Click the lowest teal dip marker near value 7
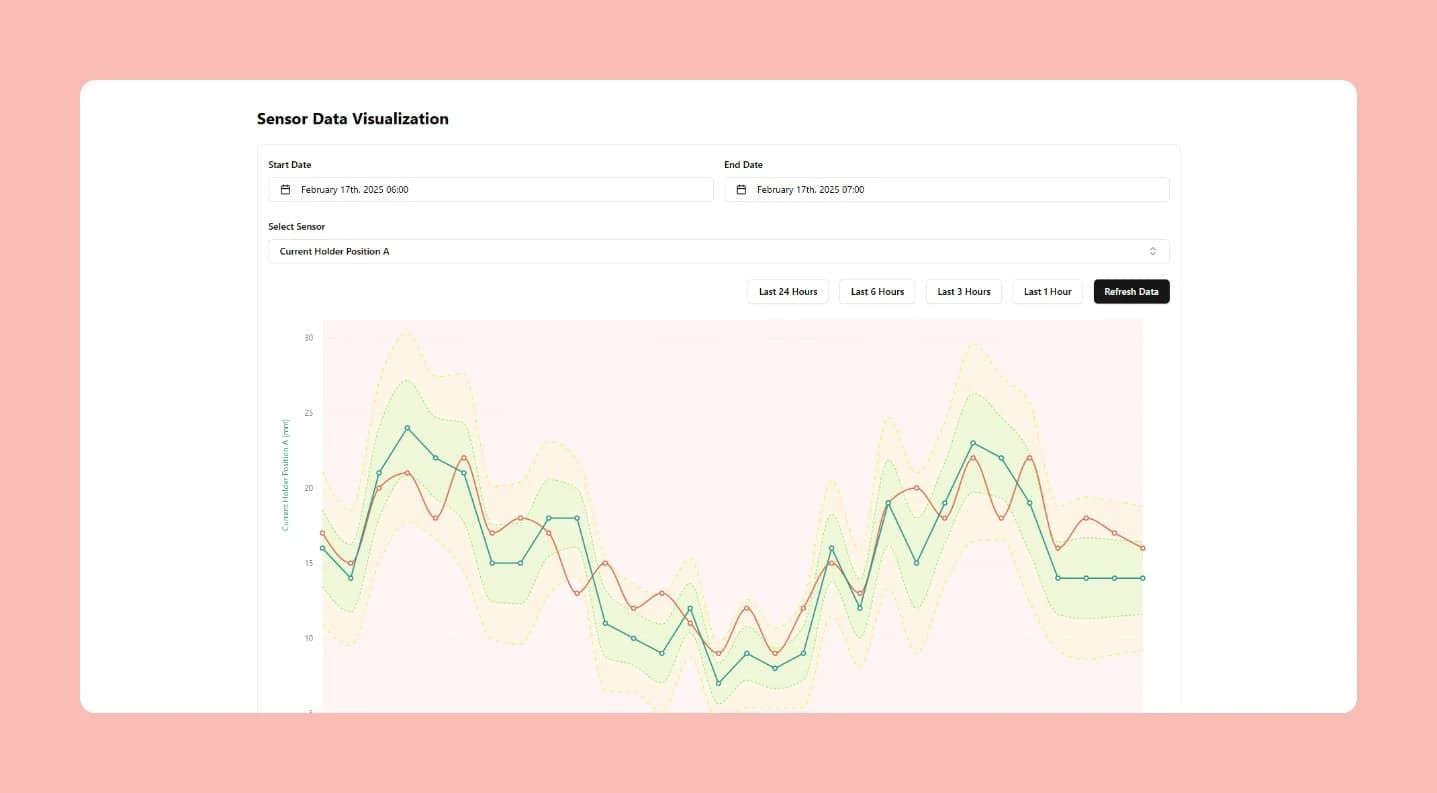Image resolution: width=1437 pixels, height=793 pixels. click(716, 685)
